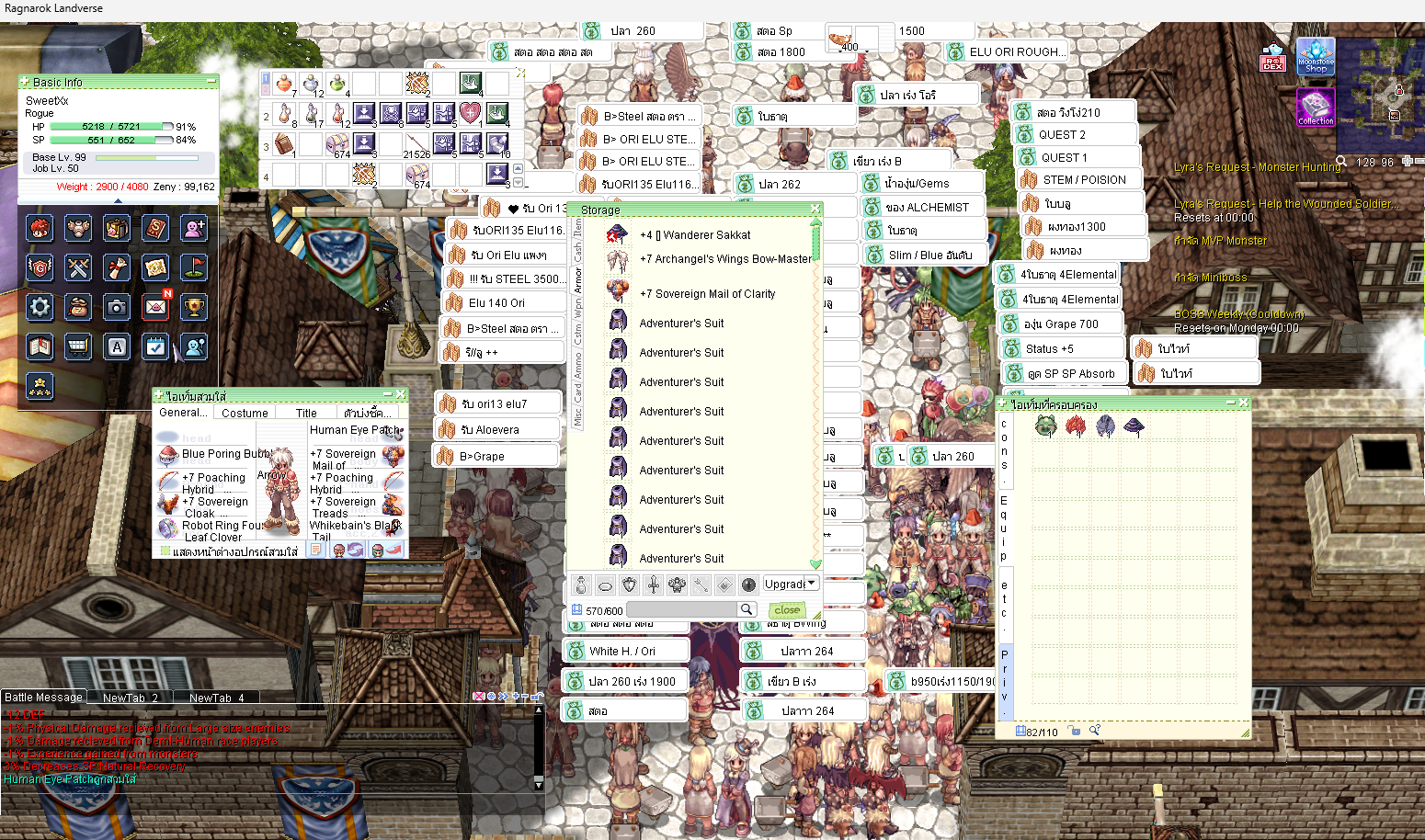Select the potion filter icon in Storage
Viewport: 1425px width, 840px height.
[581, 585]
